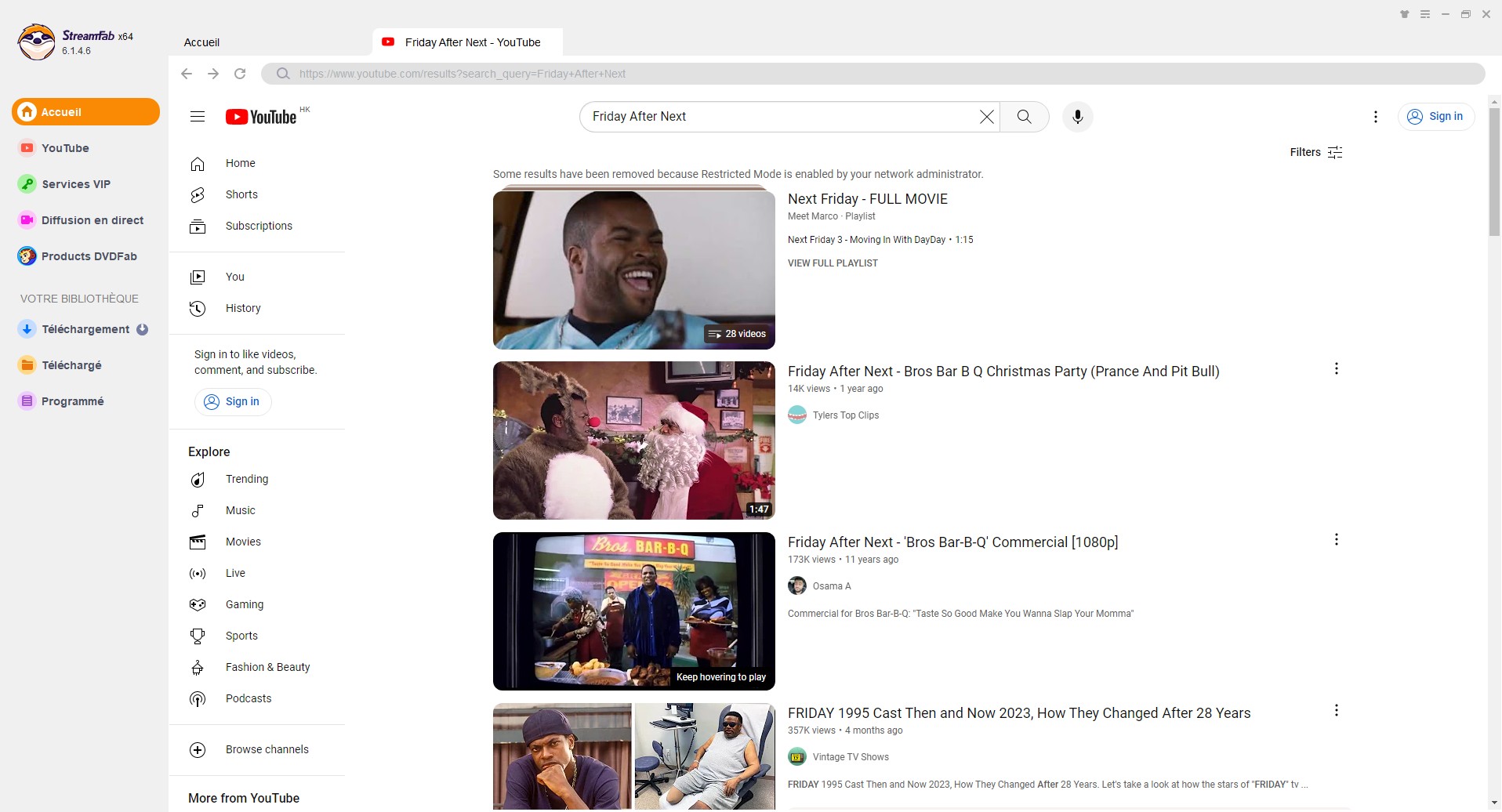This screenshot has height=812, width=1502.
Task: Click the search magnifier in address bar
Action: 283,74
